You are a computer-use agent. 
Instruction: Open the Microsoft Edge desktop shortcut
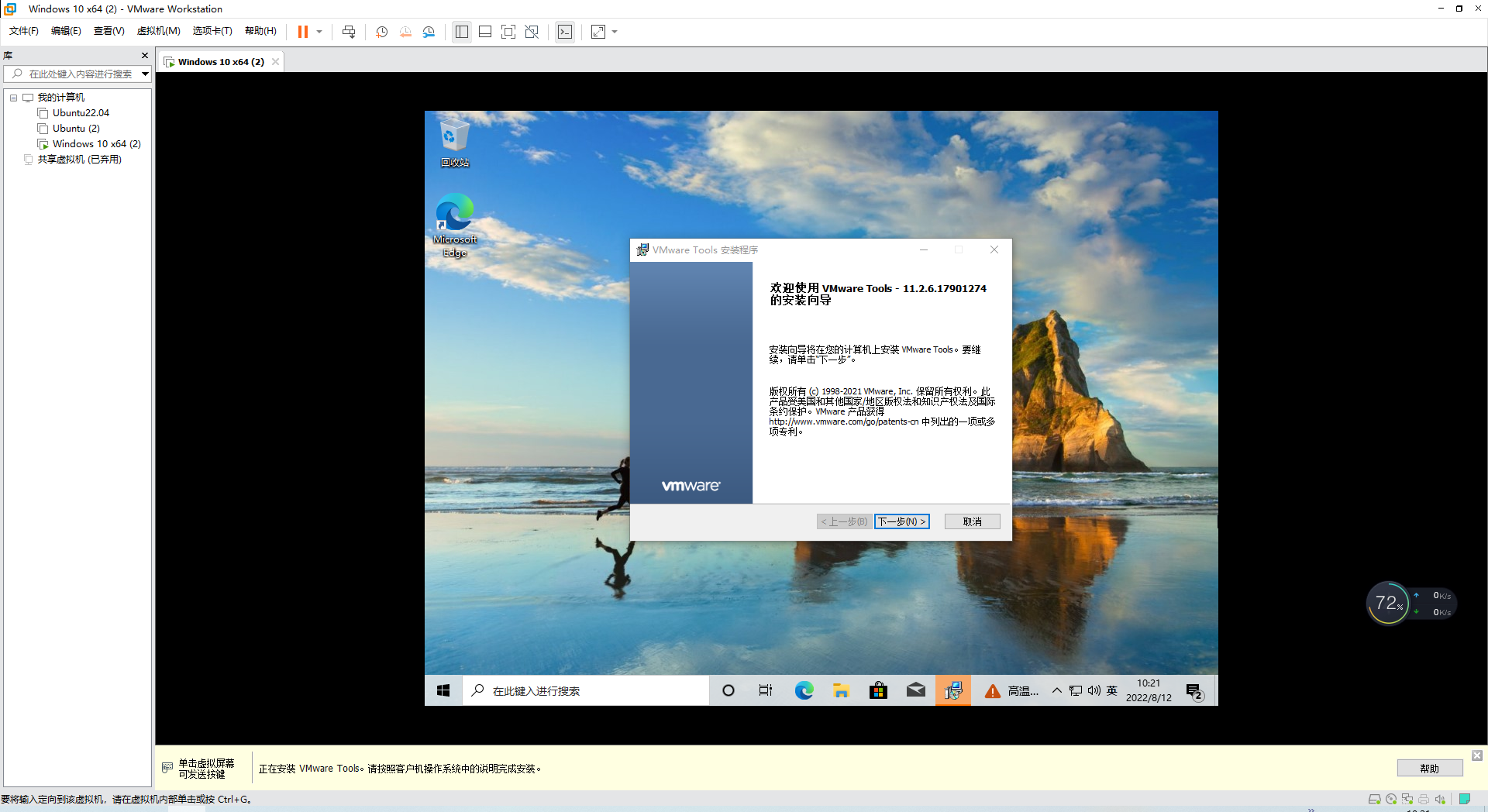click(x=455, y=225)
